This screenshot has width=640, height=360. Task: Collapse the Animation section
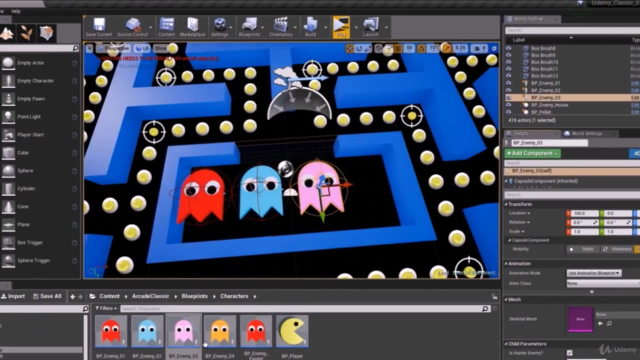tap(506, 264)
